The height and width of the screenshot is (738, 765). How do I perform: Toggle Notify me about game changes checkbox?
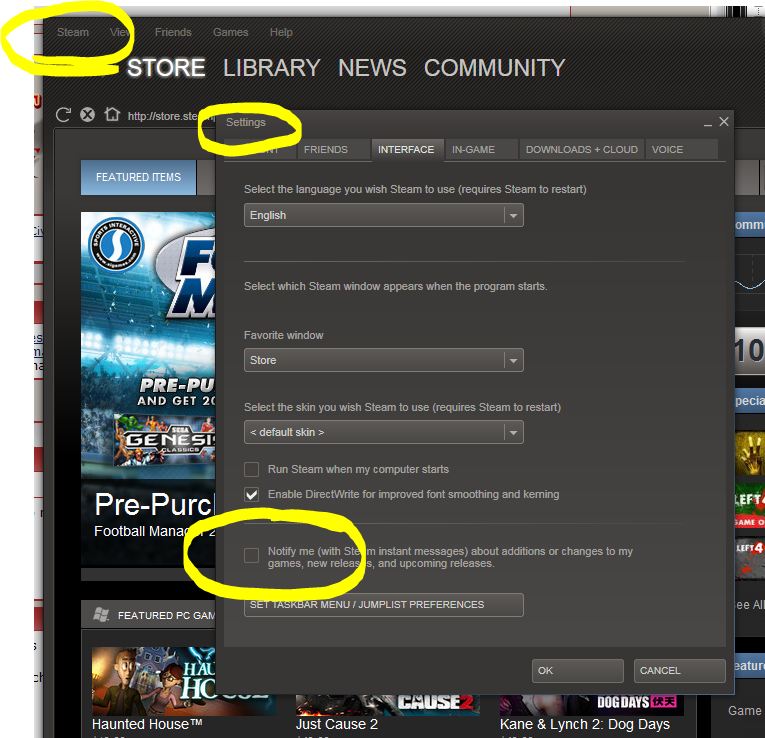point(251,555)
